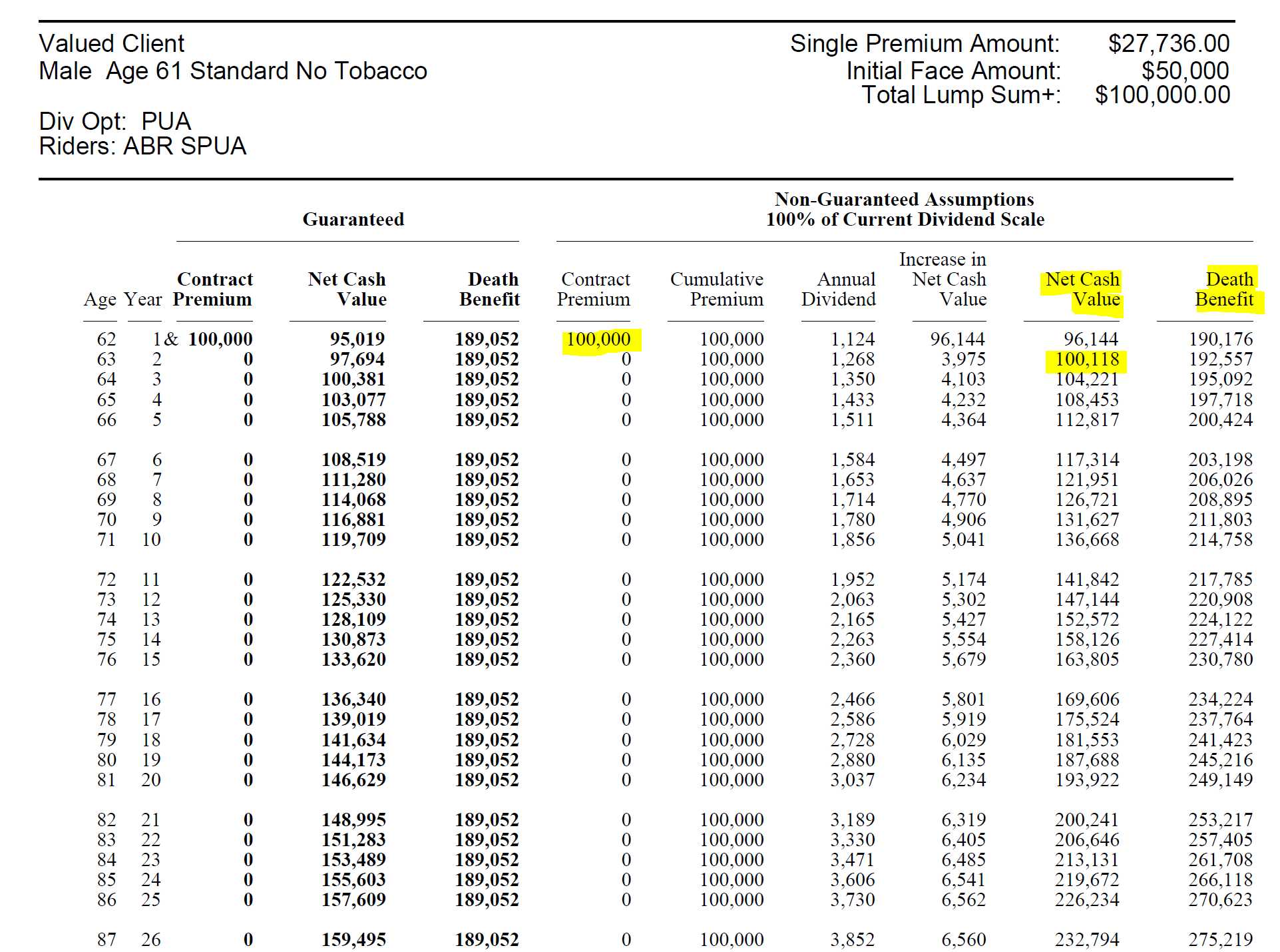Image resolution: width=1280 pixels, height=952 pixels.
Task: Click guaranteed net cash value 133,620
Action: click(x=353, y=659)
